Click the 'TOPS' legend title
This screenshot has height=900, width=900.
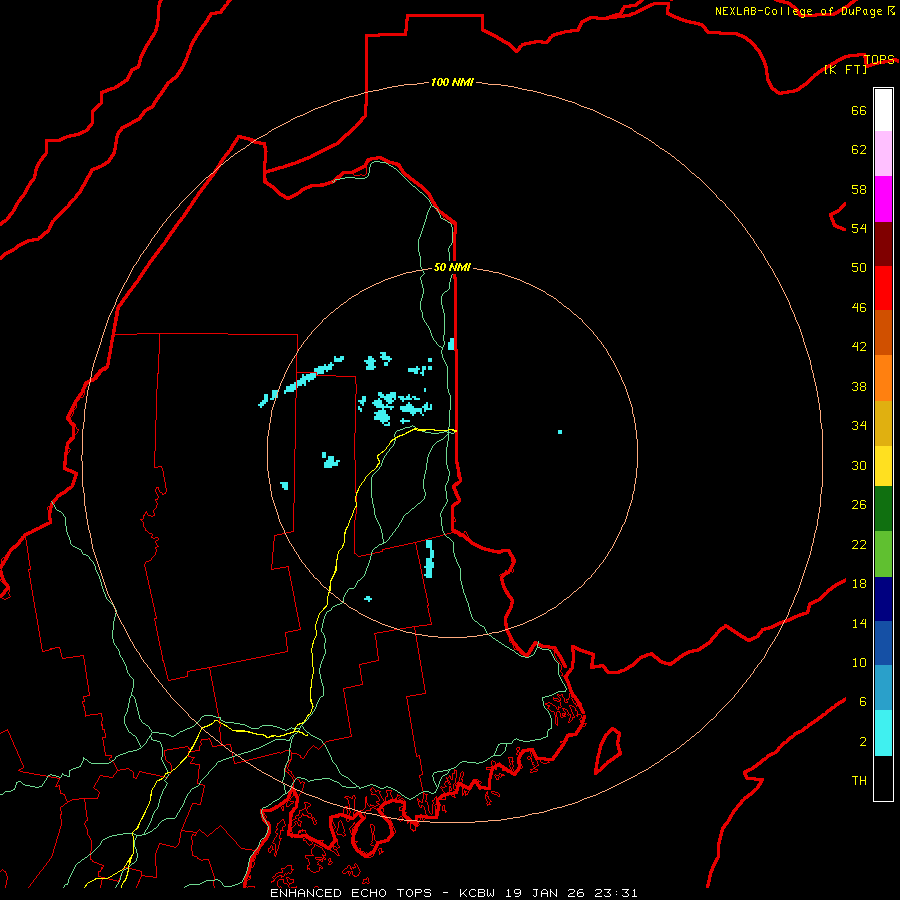[x=879, y=59]
